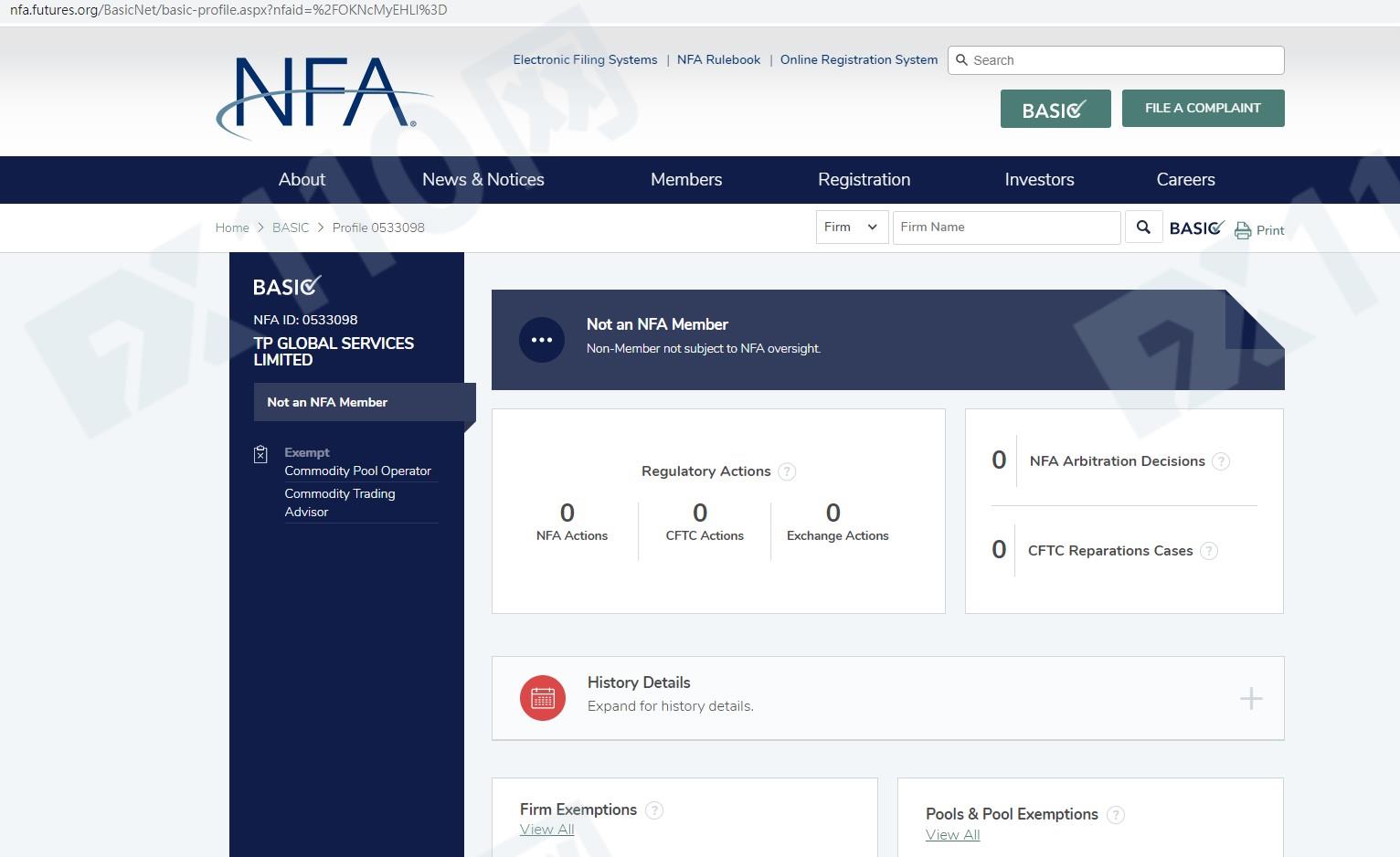Click the NFA logo
The image size is (1400, 857).
(x=324, y=97)
